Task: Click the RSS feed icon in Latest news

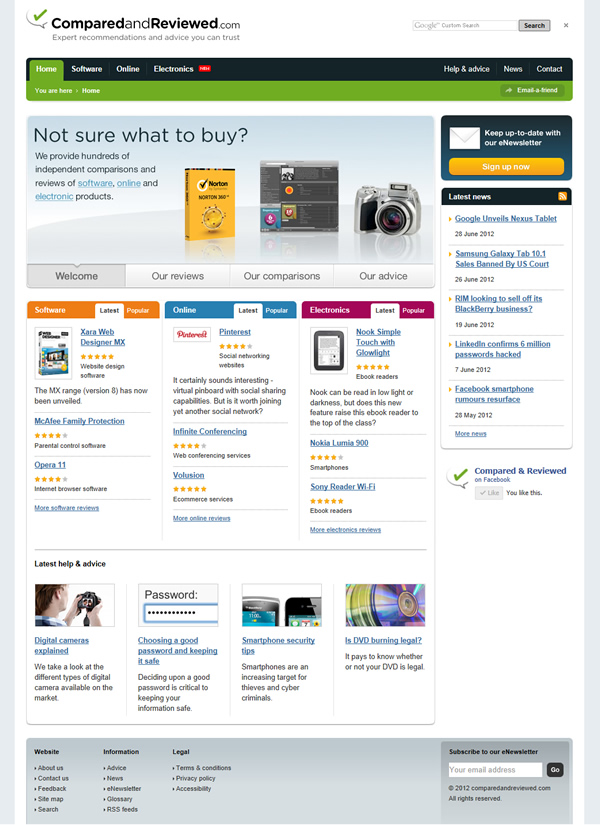Action: tap(562, 196)
